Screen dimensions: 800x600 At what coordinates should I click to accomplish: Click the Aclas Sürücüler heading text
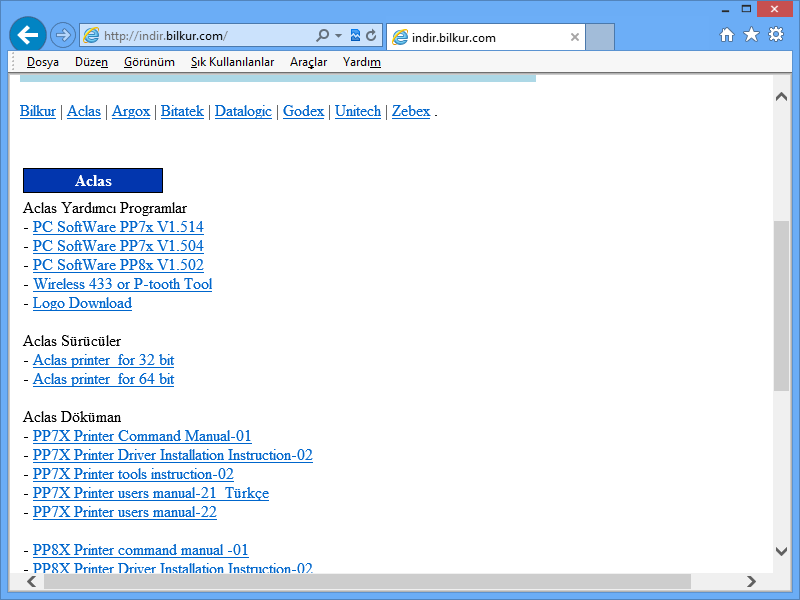click(72, 341)
